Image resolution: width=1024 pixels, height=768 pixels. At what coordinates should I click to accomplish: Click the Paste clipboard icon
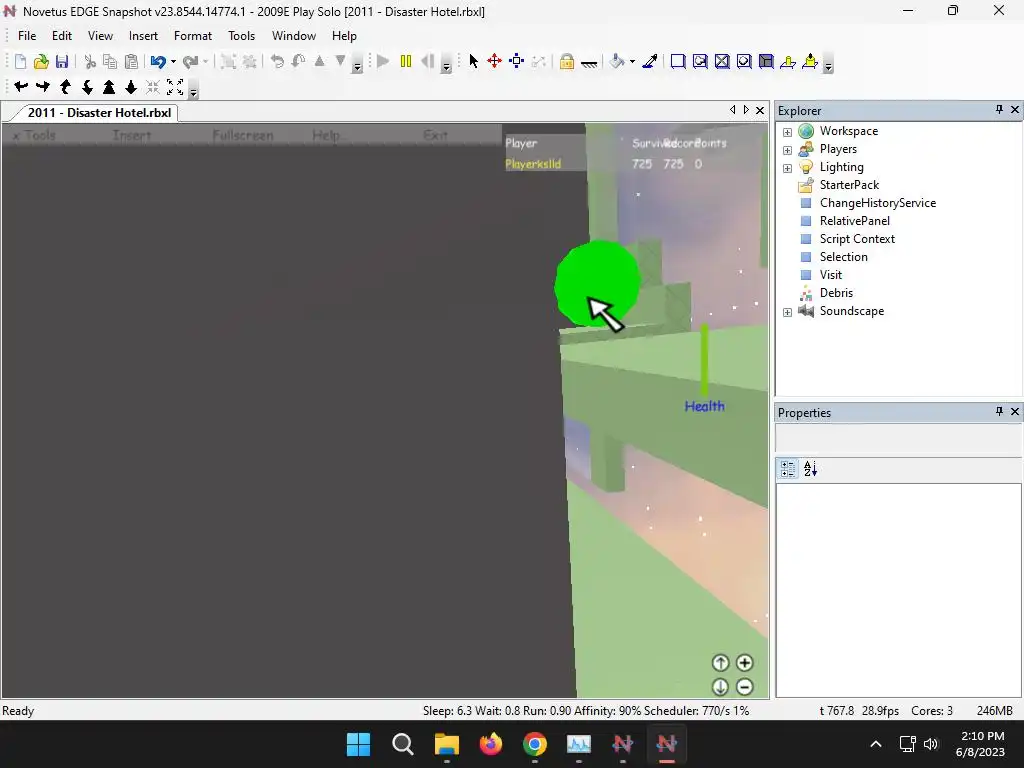pyautogui.click(x=131, y=61)
